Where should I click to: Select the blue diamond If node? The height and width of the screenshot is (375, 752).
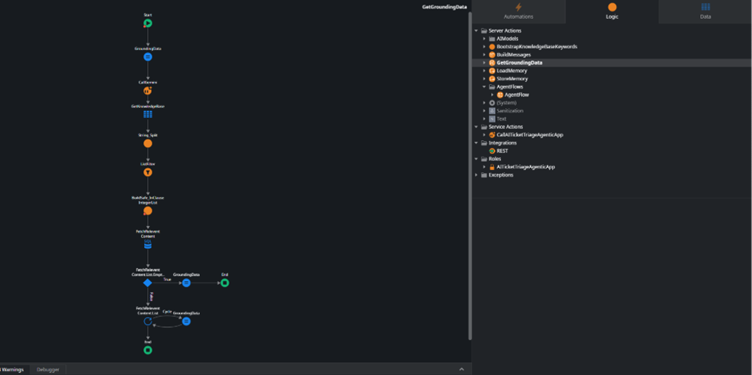point(148,283)
